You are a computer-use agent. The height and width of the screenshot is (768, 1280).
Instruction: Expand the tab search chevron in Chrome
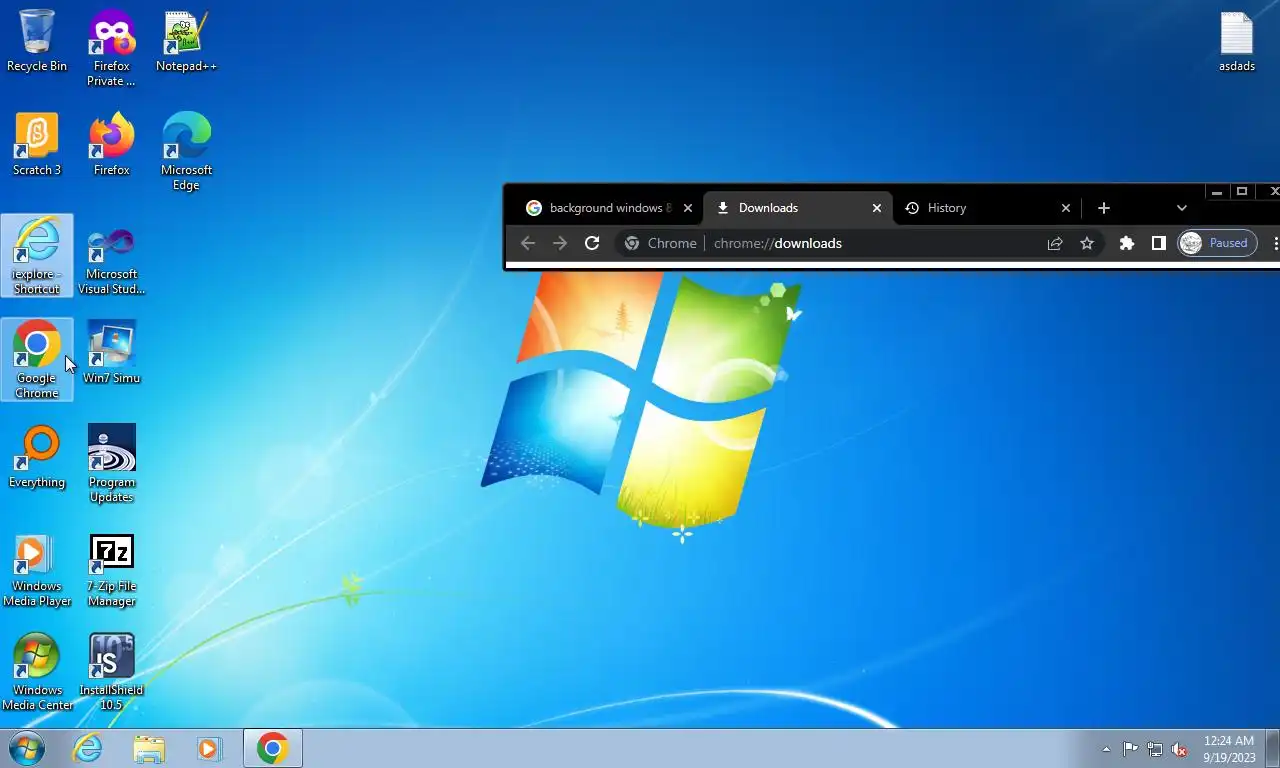click(x=1182, y=208)
